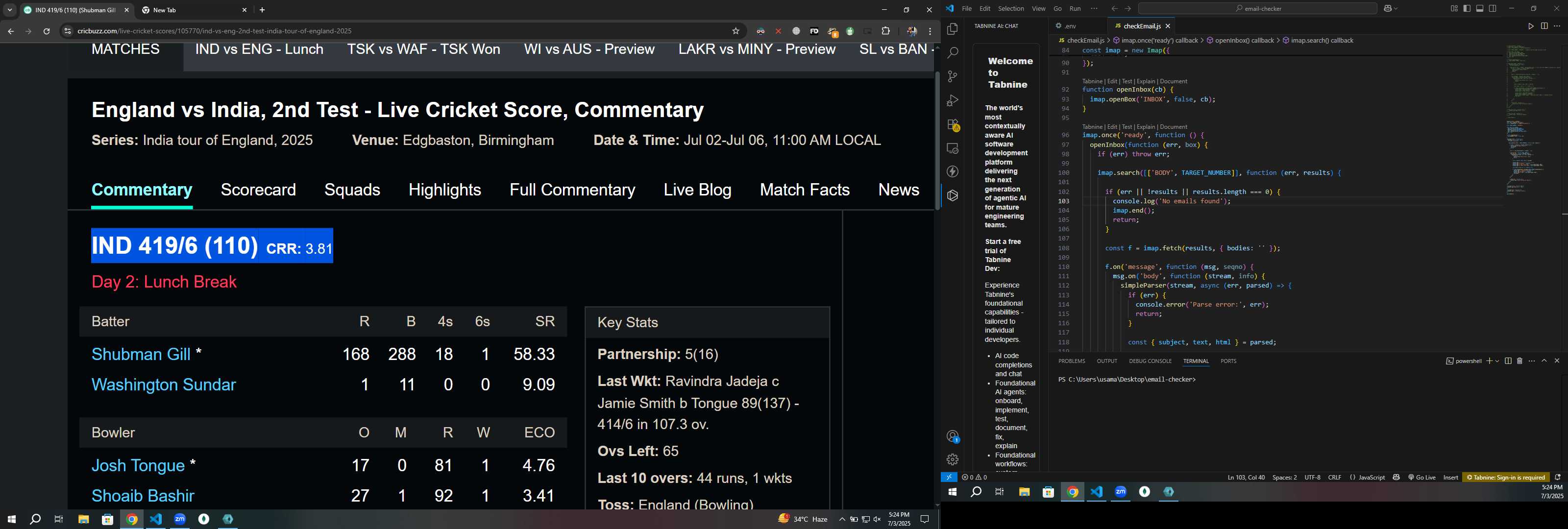
Task: Open Chrome profile avatar
Action: point(911,31)
